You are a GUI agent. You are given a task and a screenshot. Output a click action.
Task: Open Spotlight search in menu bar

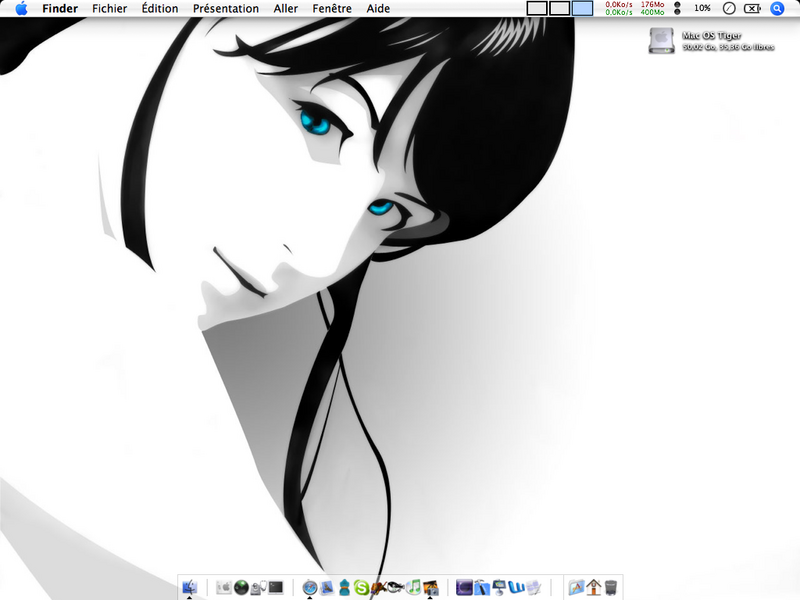point(777,8)
